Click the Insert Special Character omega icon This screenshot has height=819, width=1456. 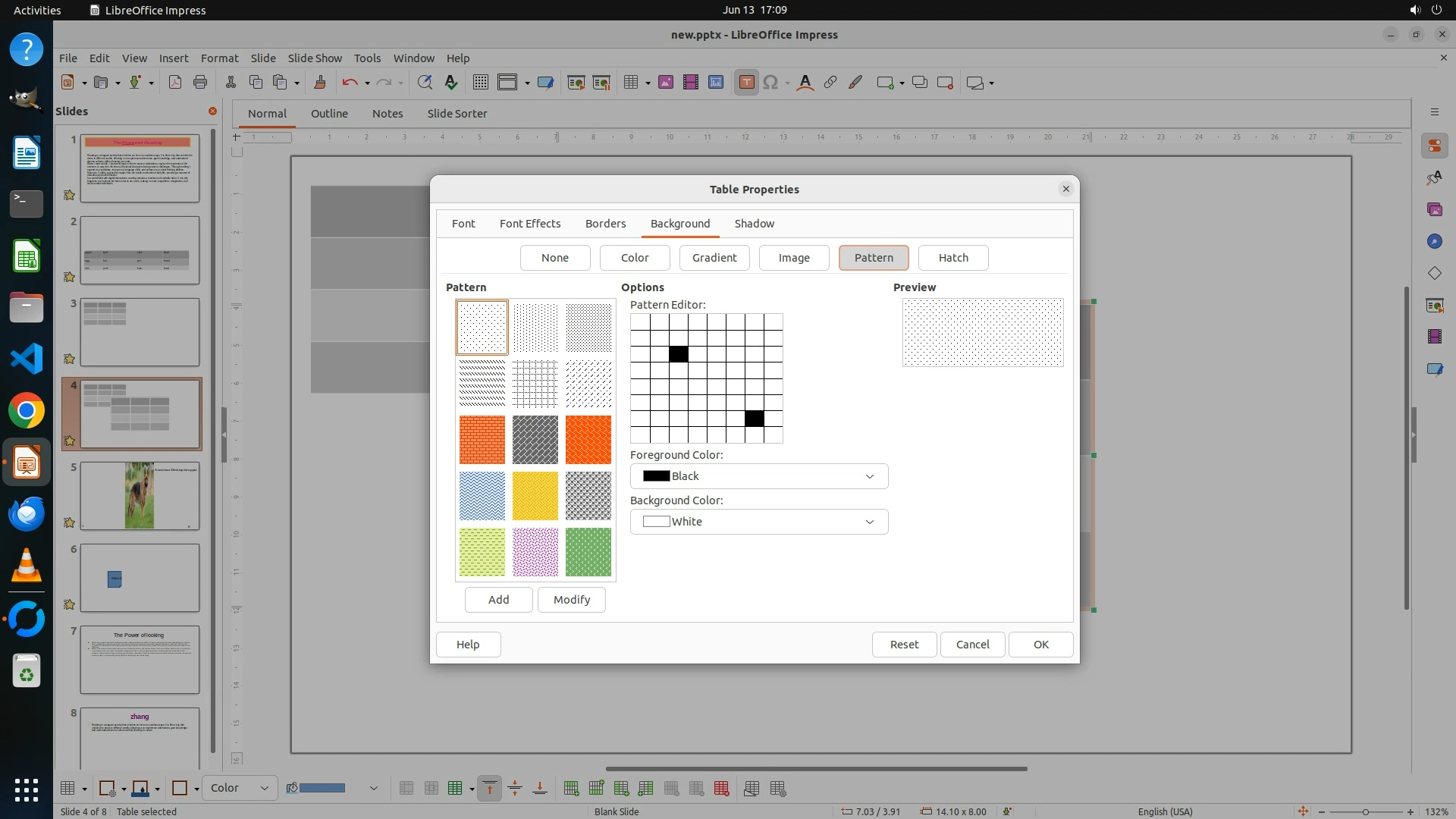770,83
